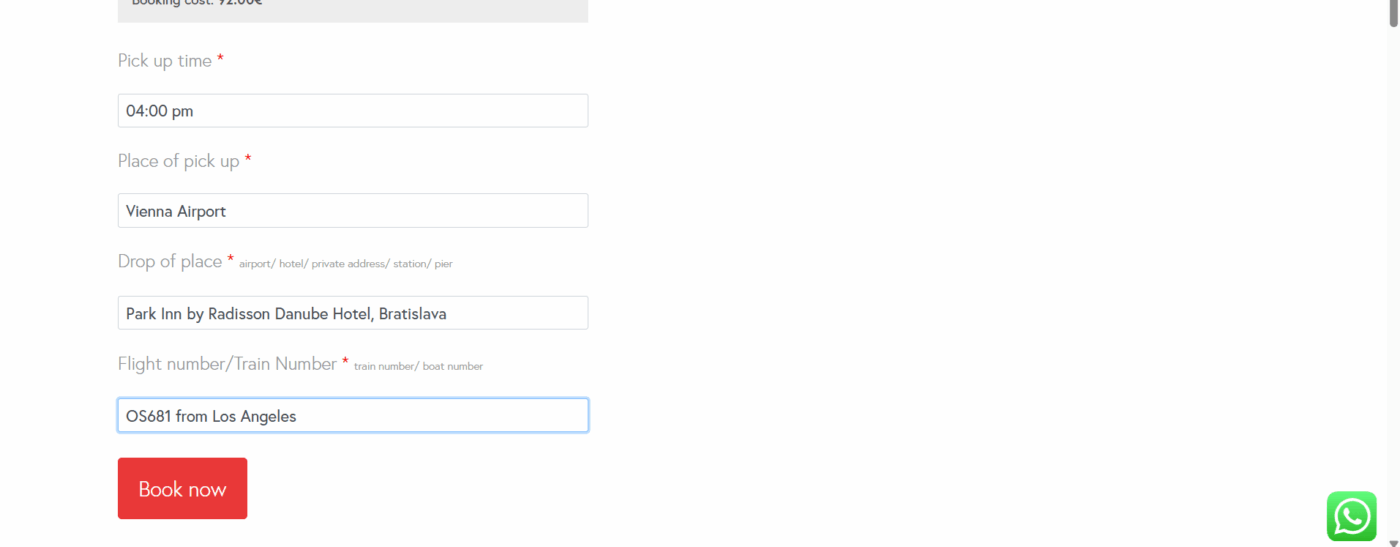Click the WhatsApp chat icon
Image resolution: width=1400 pixels, height=547 pixels.
coord(1351,516)
